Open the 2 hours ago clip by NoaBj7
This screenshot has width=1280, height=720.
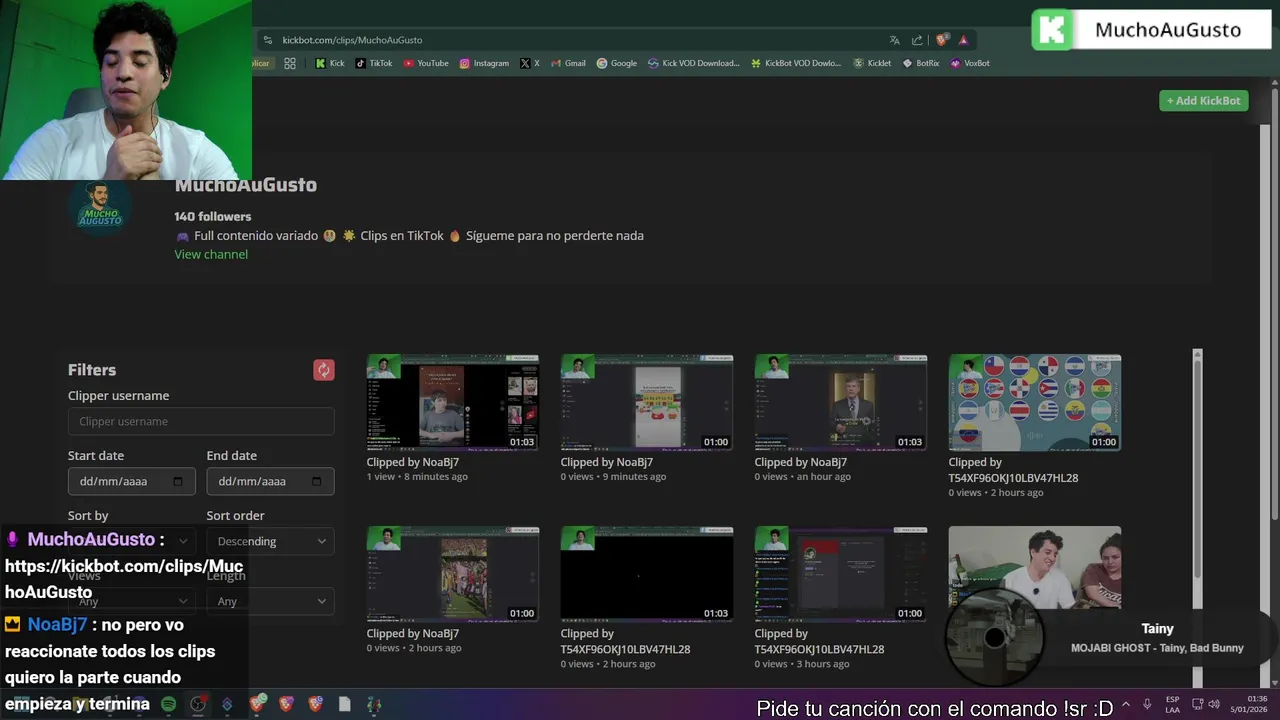(453, 574)
